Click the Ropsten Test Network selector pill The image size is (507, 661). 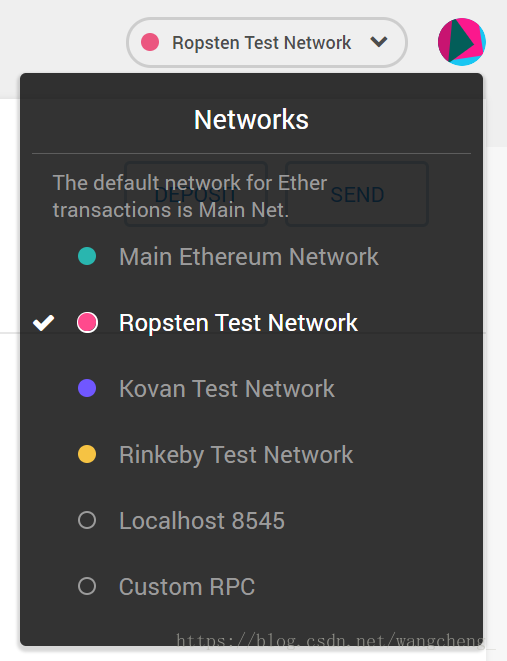(267, 42)
